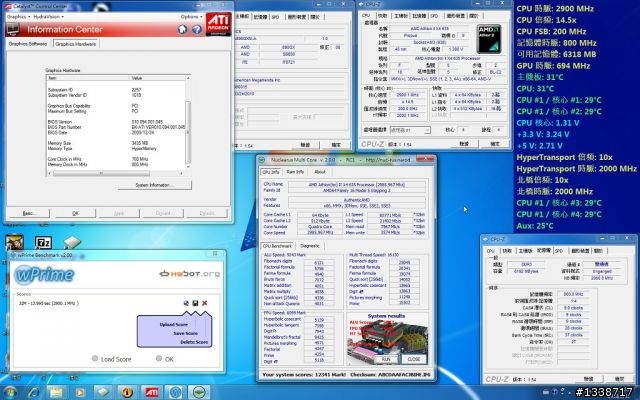This screenshot has height=400, width=640.
Task: Click the System Information button
Action: coord(154,185)
